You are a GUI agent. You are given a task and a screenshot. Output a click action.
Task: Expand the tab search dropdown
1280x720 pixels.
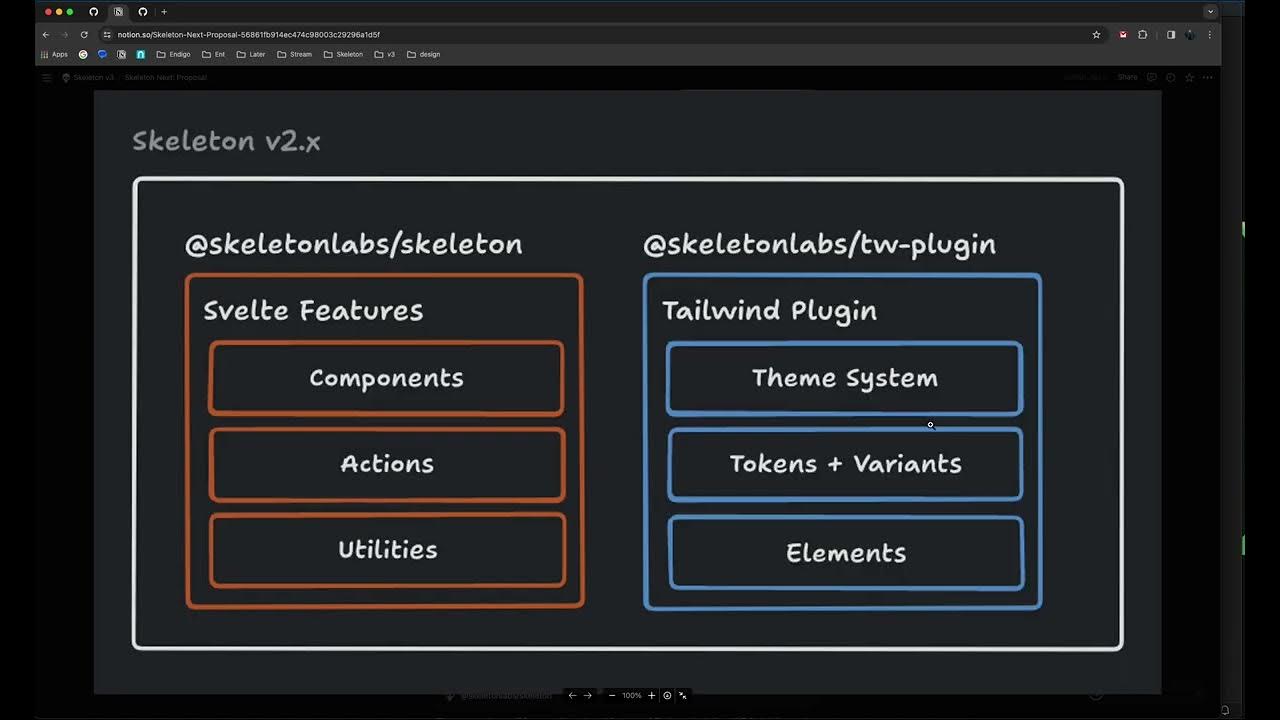[1211, 12]
